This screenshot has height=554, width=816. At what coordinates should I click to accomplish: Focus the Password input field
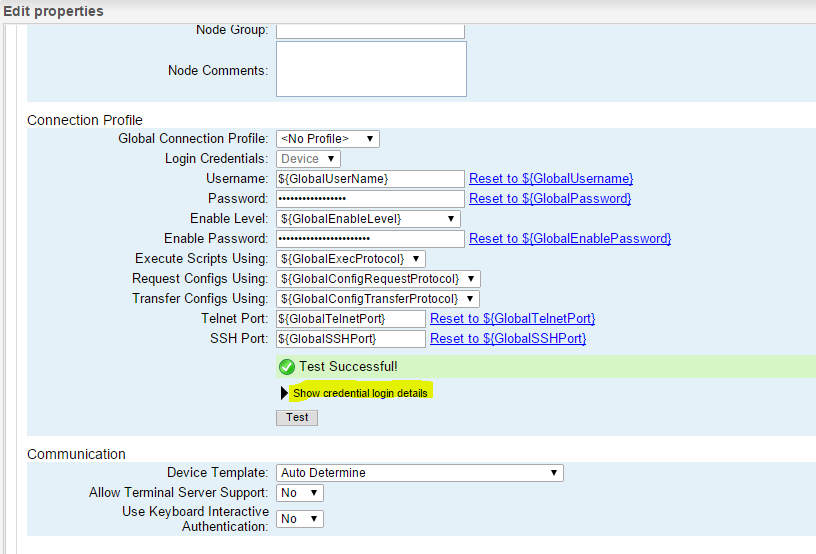pos(371,199)
